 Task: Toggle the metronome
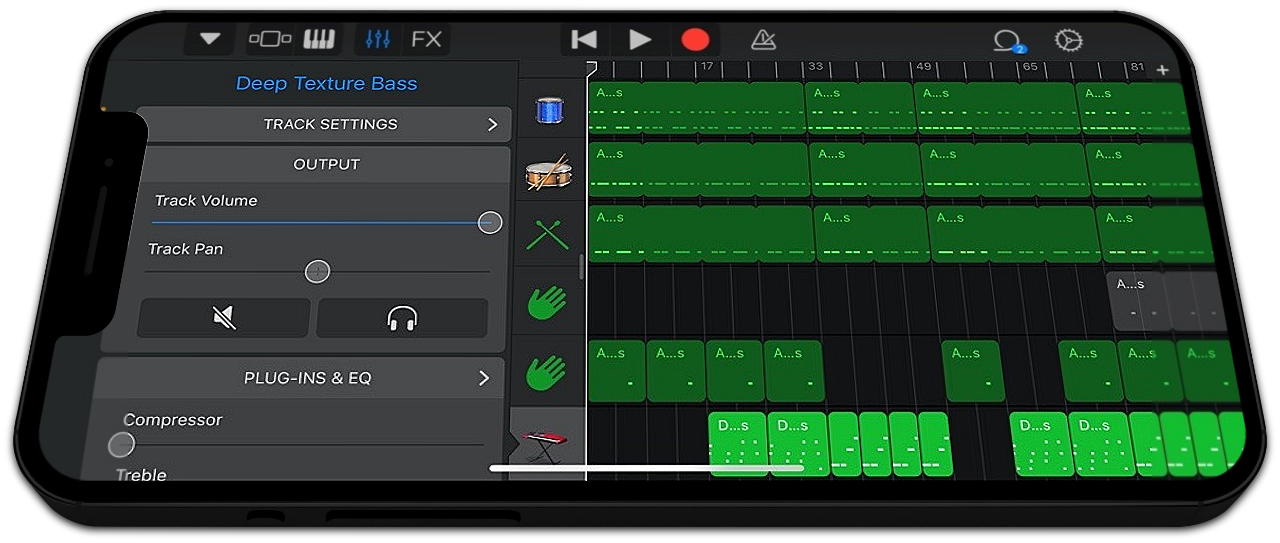click(x=764, y=39)
